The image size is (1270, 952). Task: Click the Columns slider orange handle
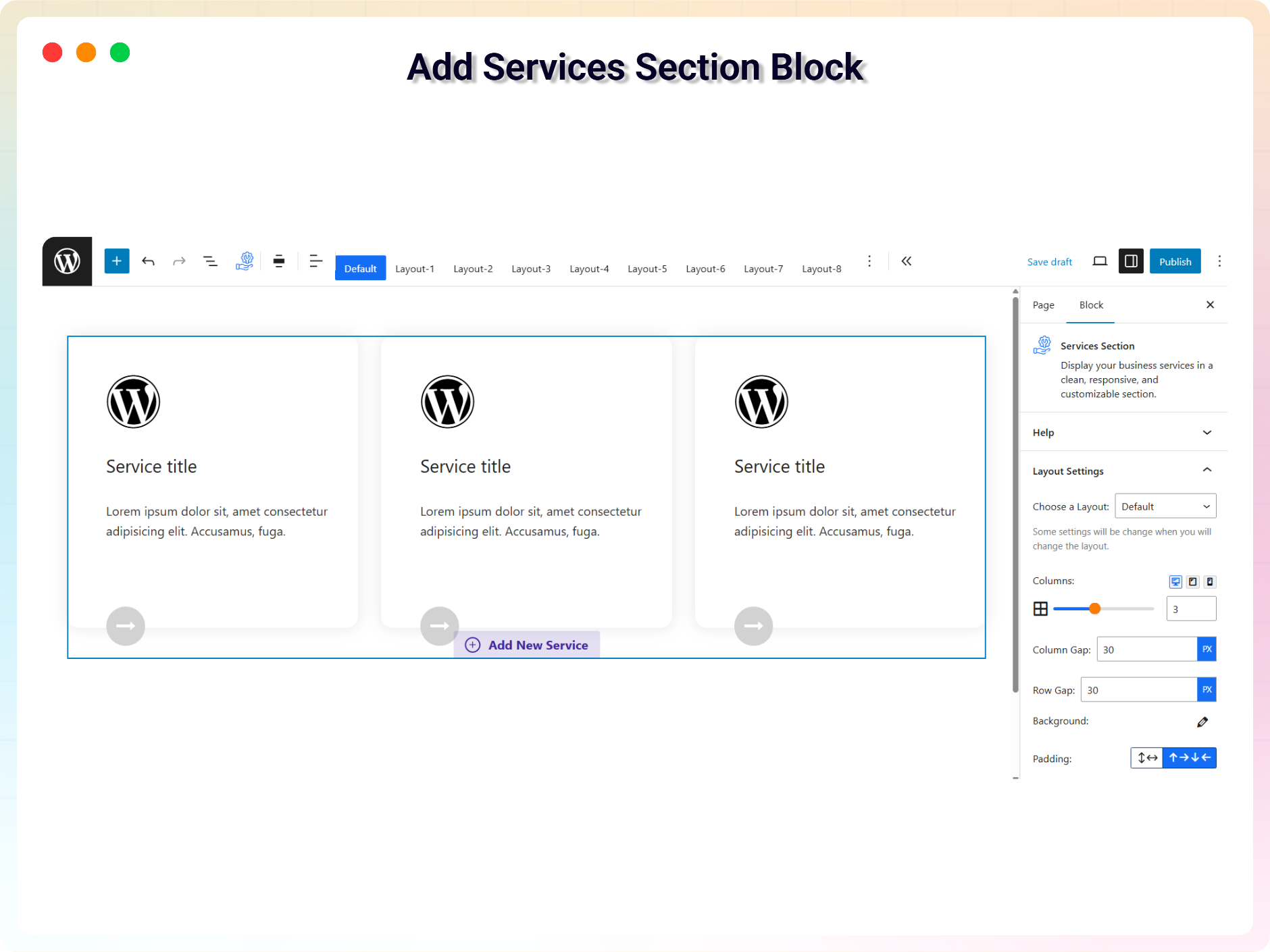(x=1095, y=608)
